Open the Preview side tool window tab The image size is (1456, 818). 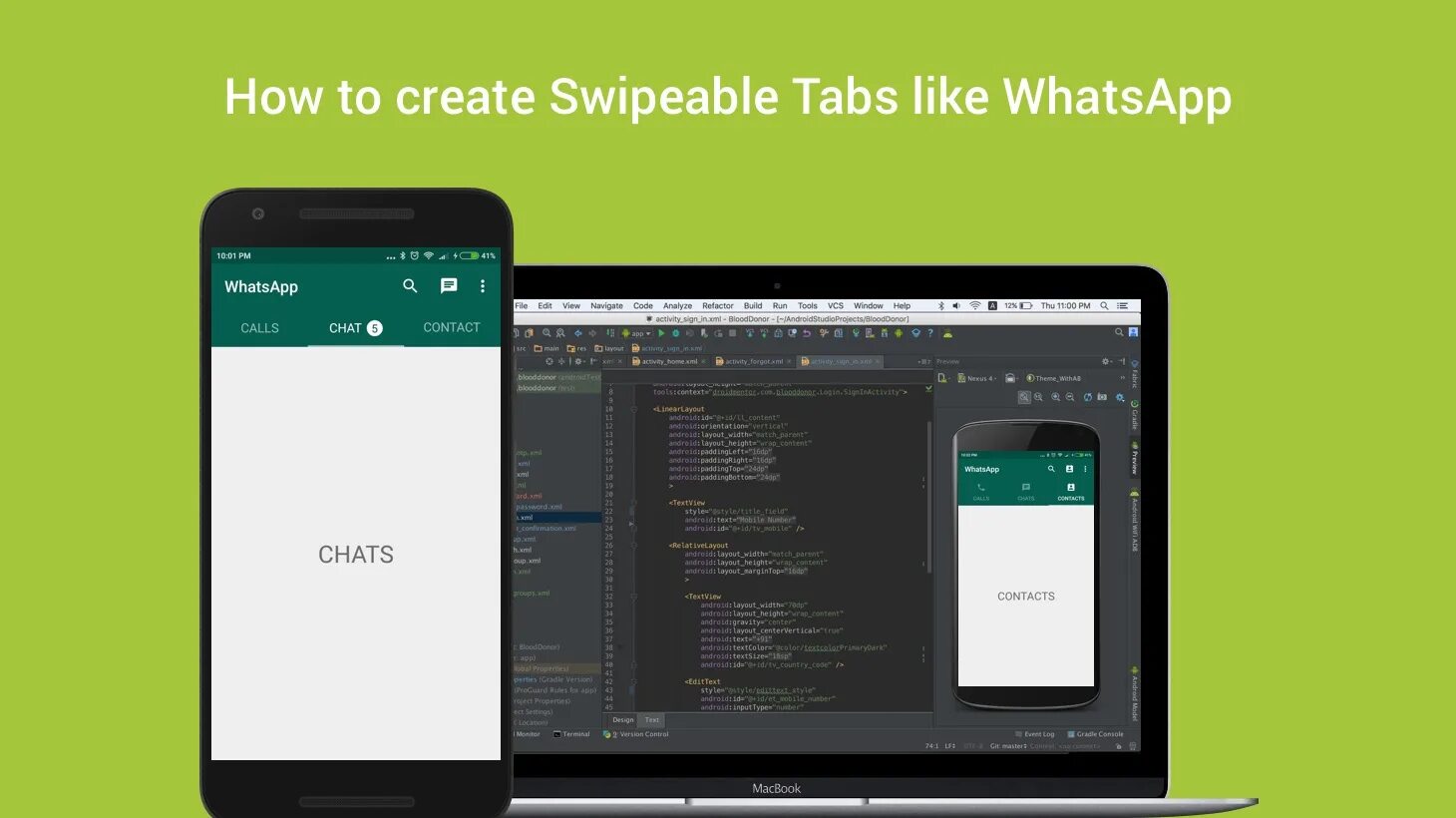click(1134, 459)
